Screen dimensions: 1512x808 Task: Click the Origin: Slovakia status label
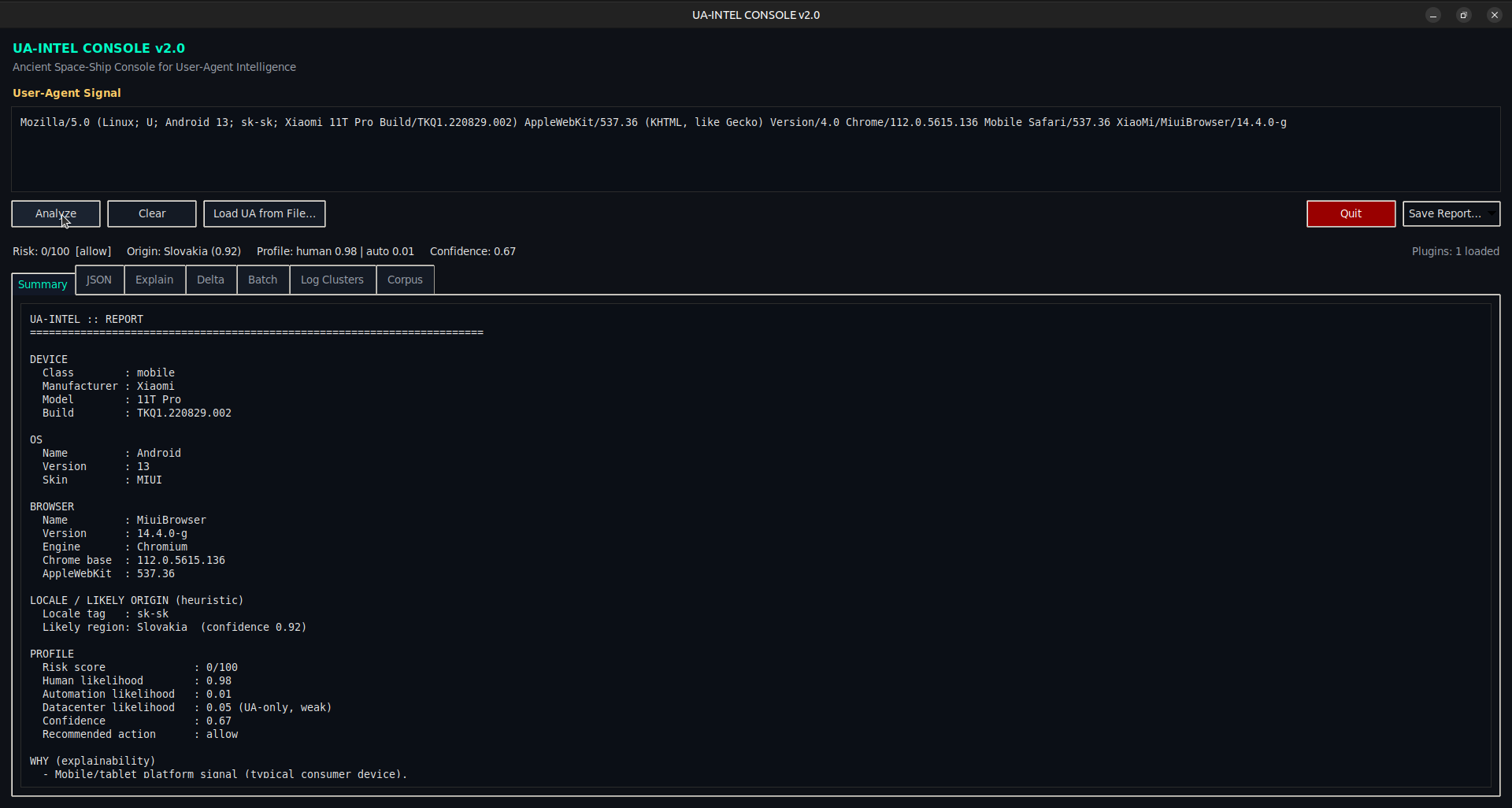(x=183, y=251)
